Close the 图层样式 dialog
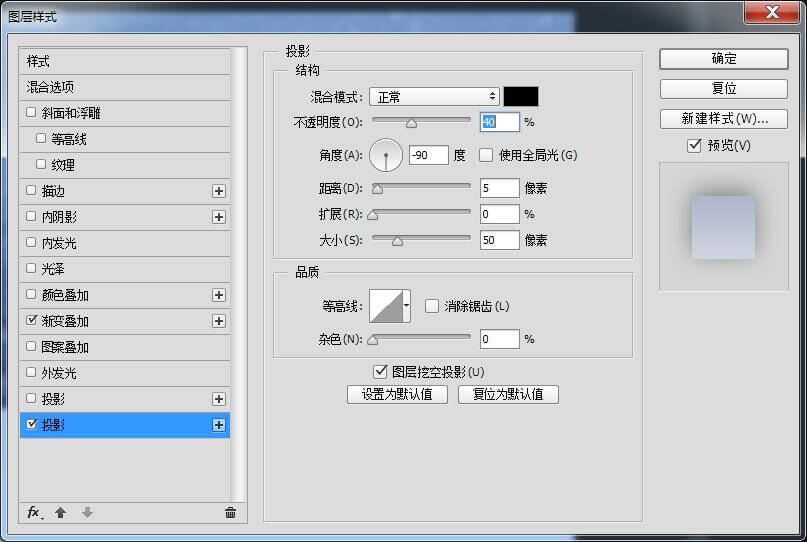The height and width of the screenshot is (542, 807). click(771, 12)
